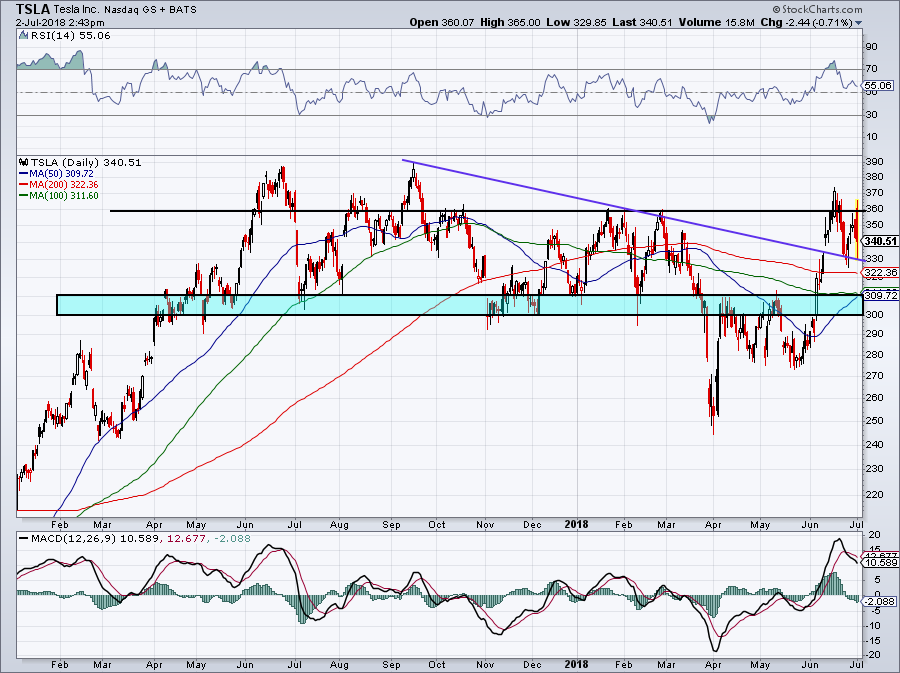Click the 'High 365.00' value
The width and height of the screenshot is (900, 673).
(510, 22)
